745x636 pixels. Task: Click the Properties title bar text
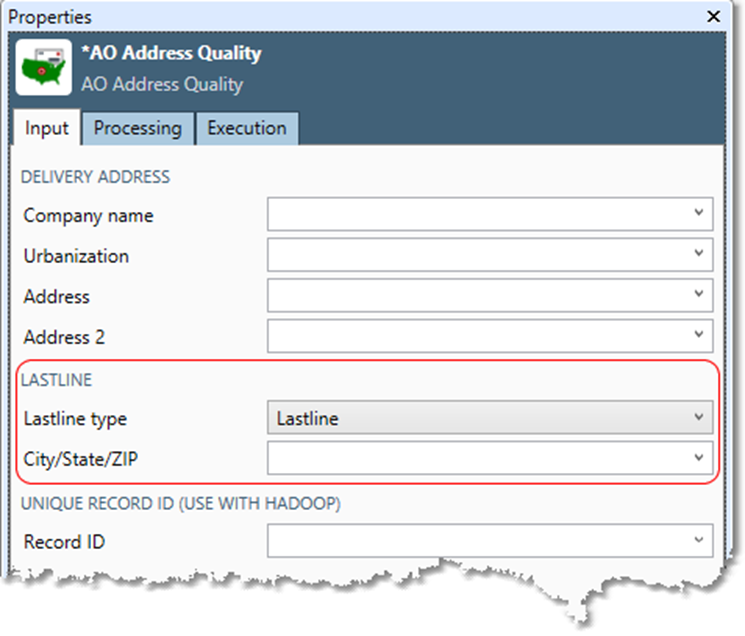click(x=50, y=17)
